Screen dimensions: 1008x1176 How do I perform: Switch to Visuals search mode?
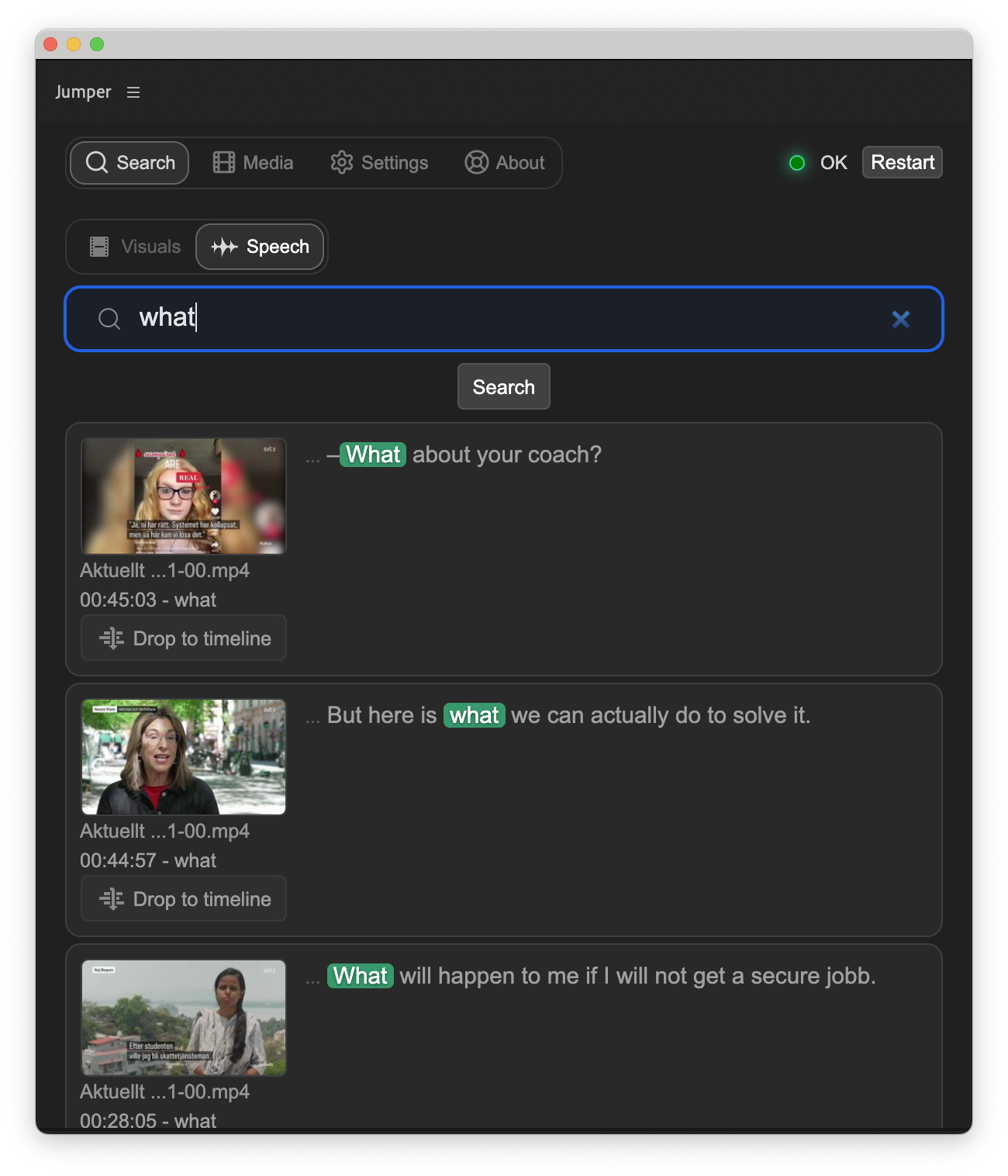coord(136,247)
